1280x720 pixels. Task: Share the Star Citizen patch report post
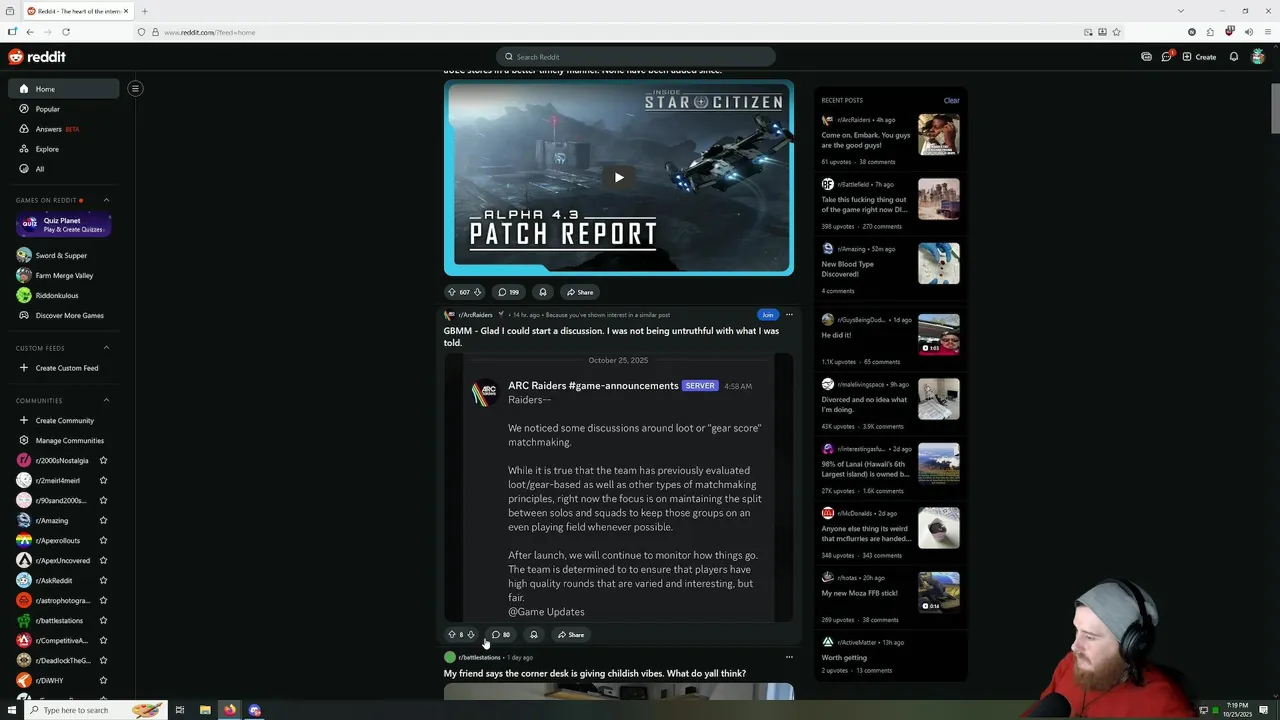579,292
